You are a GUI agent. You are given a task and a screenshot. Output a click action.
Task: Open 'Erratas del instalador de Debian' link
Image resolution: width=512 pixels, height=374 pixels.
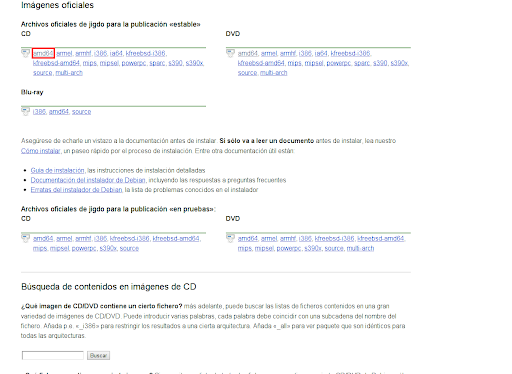tap(76, 190)
